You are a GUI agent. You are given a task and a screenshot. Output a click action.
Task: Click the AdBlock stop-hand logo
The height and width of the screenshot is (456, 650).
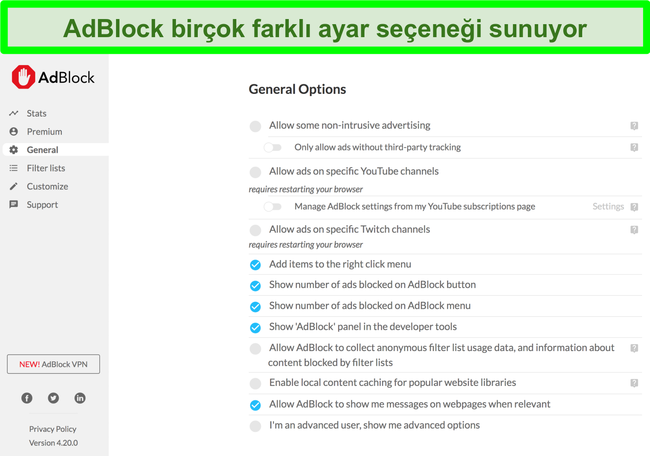pos(23,77)
